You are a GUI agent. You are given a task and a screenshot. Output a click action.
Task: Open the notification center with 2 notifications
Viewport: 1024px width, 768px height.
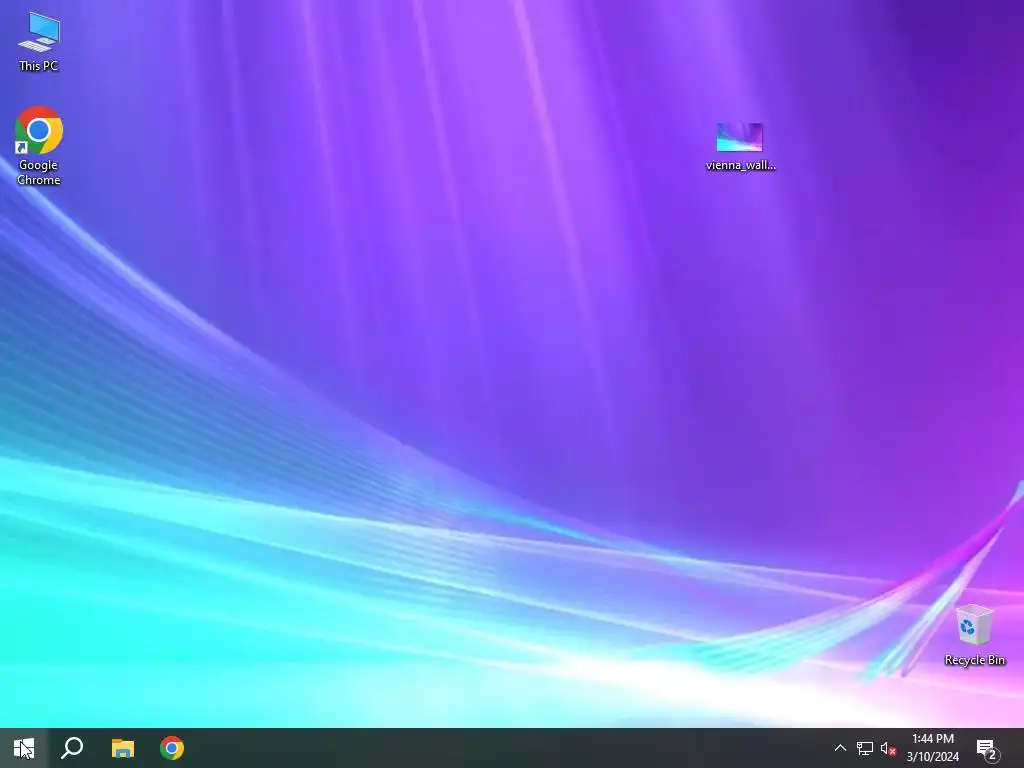click(987, 748)
